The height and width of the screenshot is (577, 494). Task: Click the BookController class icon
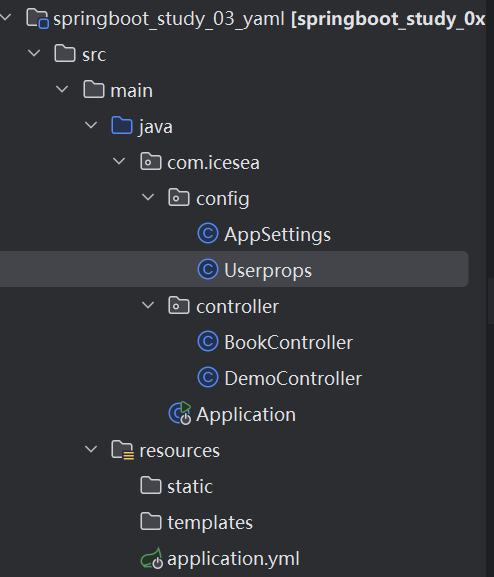(208, 341)
